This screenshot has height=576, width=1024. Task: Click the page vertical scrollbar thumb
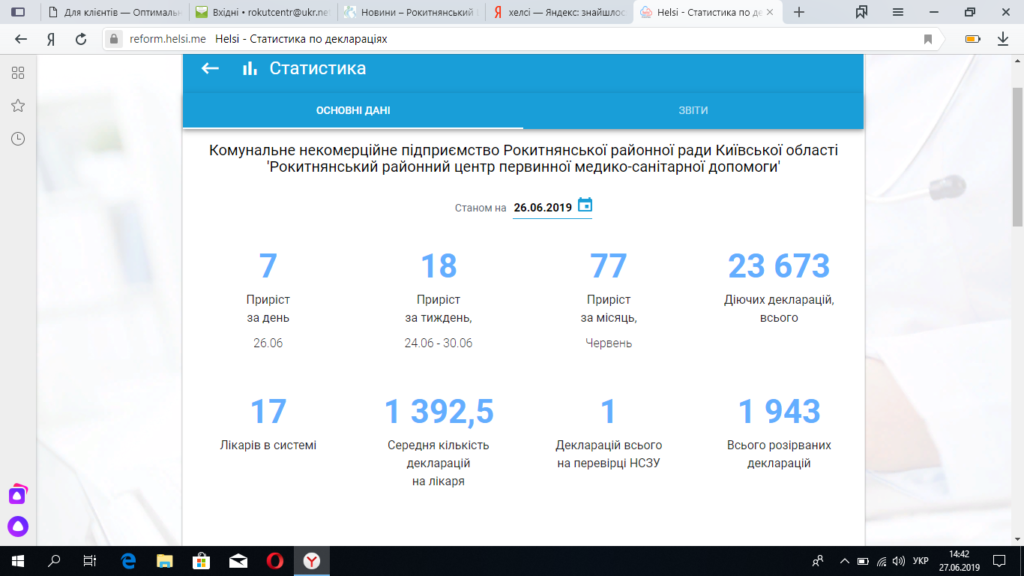tap(1017, 157)
